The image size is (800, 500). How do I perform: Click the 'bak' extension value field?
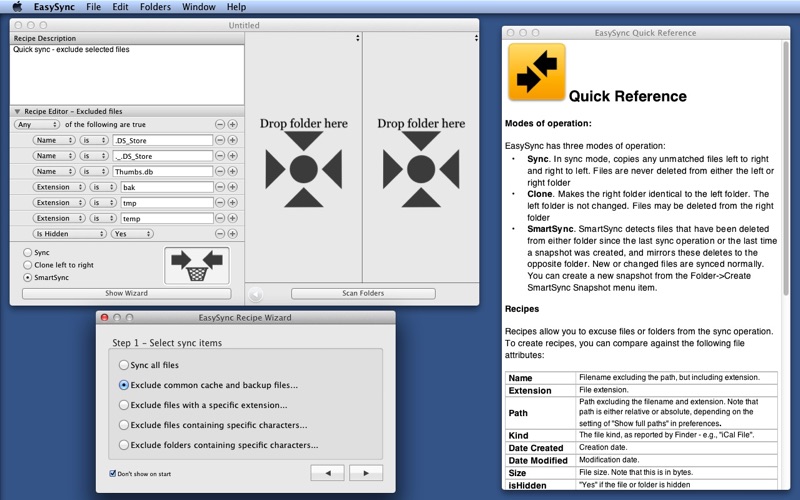point(167,187)
